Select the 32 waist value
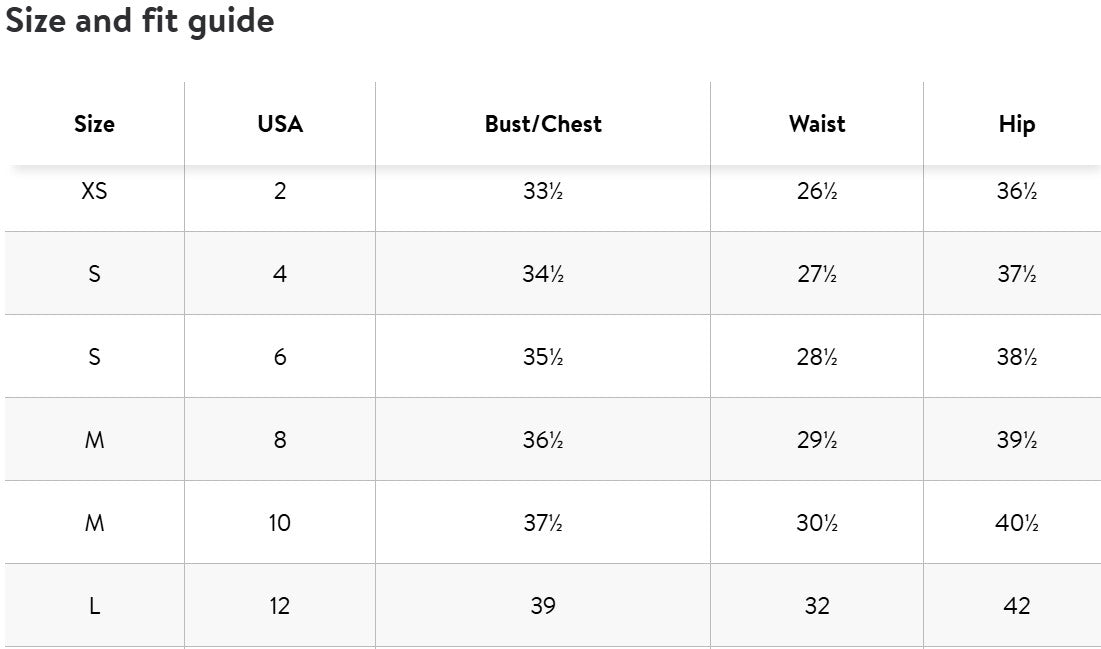 [817, 606]
